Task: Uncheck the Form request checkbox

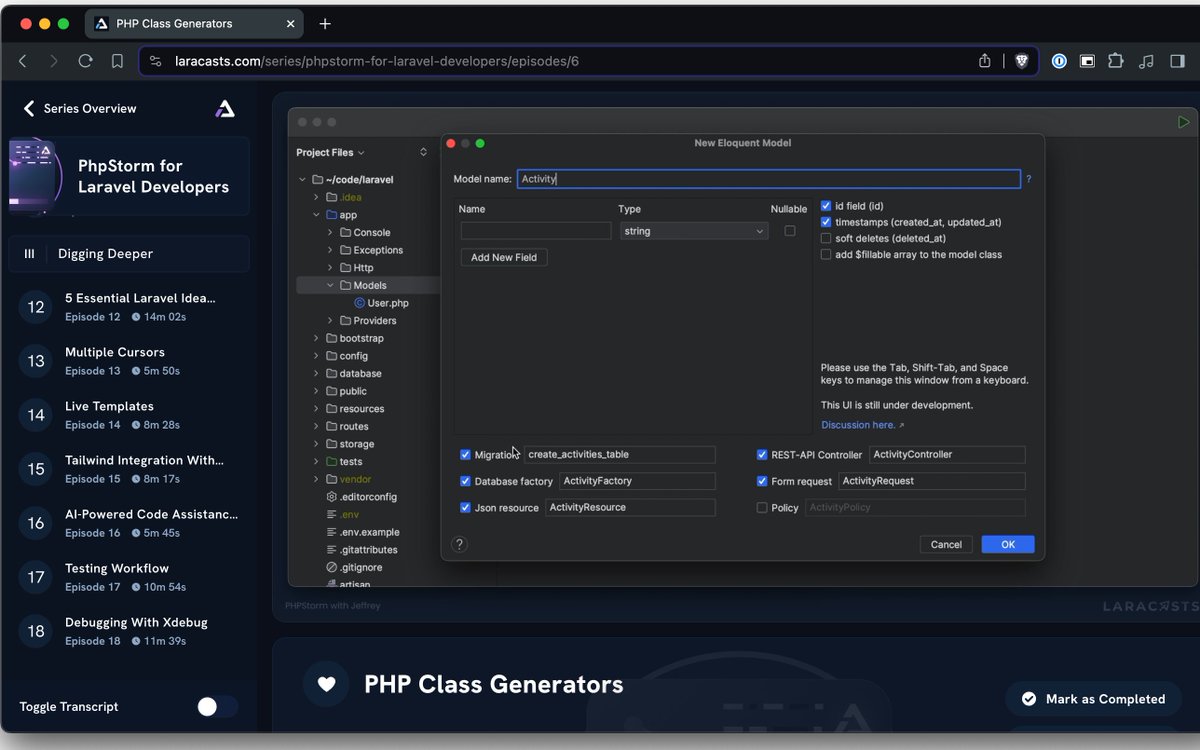Action: tap(762, 481)
